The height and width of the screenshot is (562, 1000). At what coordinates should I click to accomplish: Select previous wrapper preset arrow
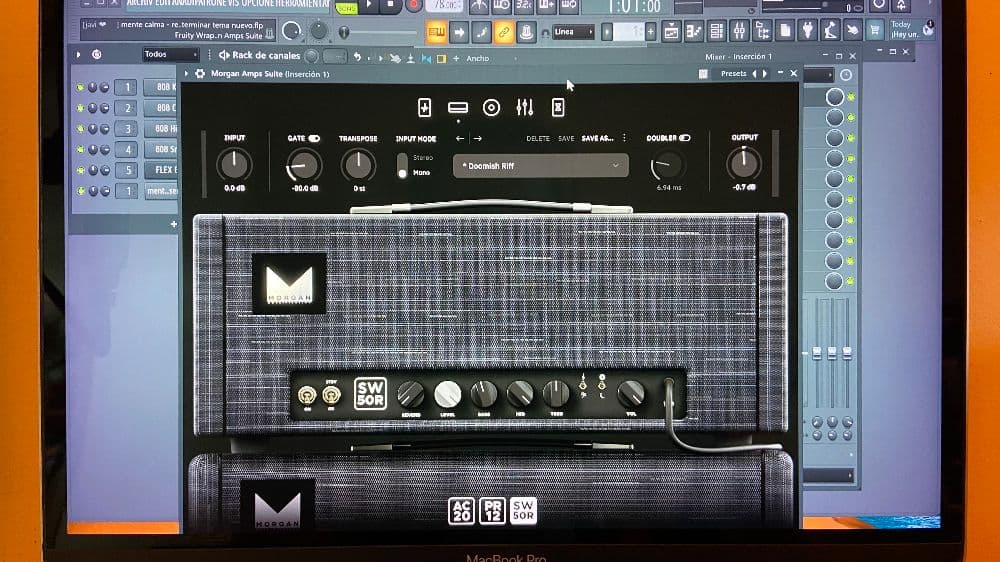pyautogui.click(x=754, y=74)
